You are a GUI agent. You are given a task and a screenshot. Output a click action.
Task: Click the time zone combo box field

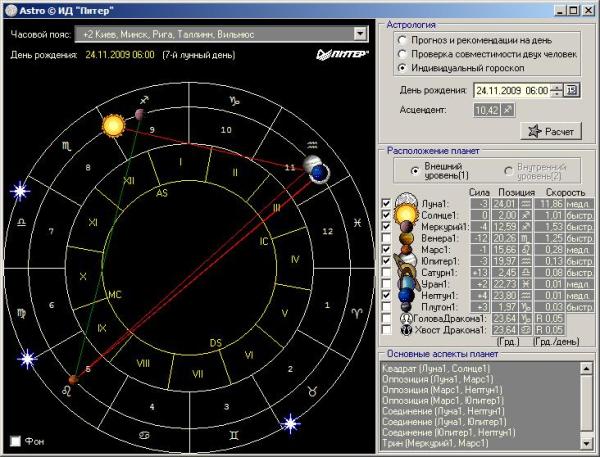click(221, 34)
